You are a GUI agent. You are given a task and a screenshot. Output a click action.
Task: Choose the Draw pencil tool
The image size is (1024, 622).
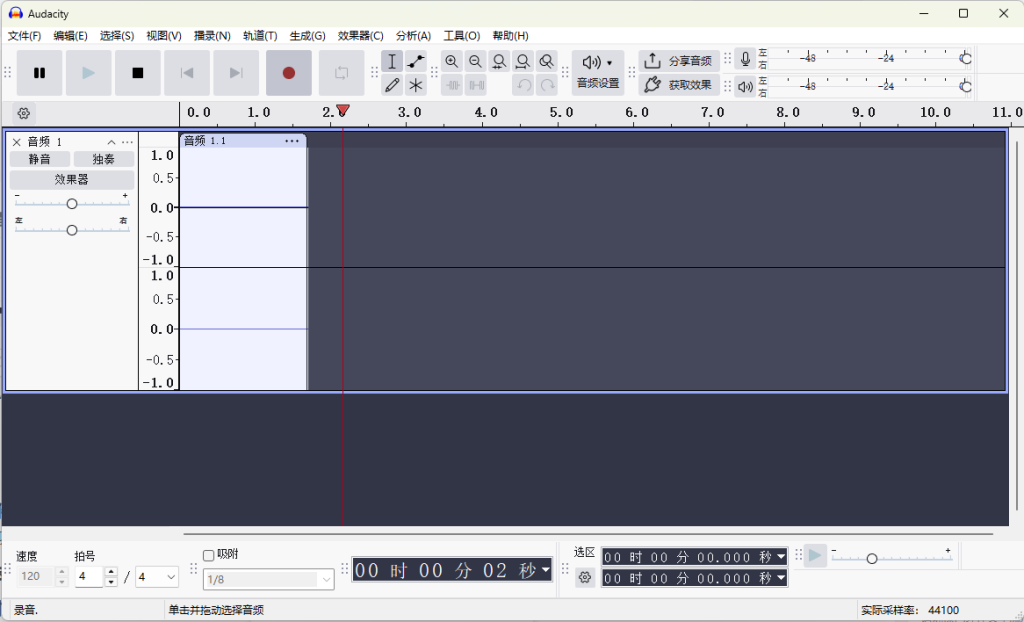click(392, 86)
